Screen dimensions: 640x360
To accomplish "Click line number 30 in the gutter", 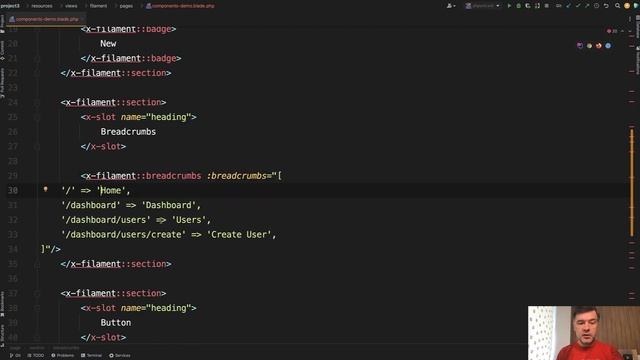I will click(x=13, y=191).
